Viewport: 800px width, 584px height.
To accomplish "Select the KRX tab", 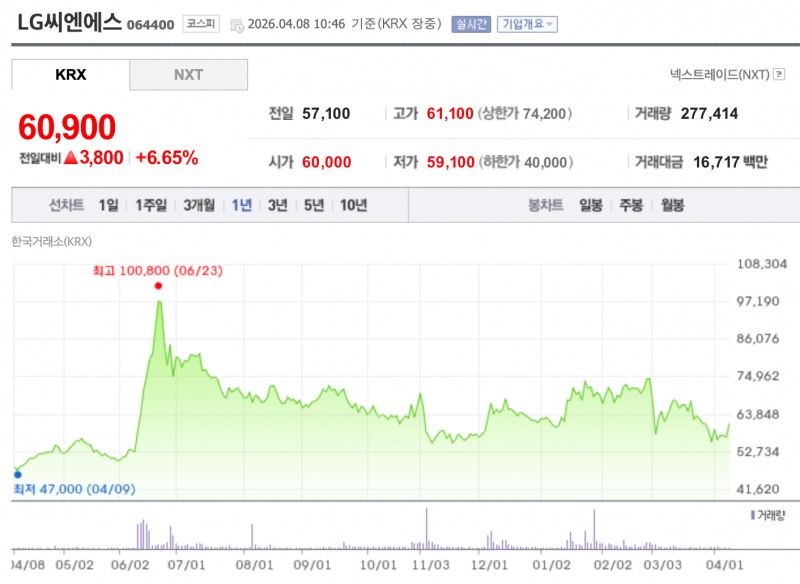I will coord(68,74).
